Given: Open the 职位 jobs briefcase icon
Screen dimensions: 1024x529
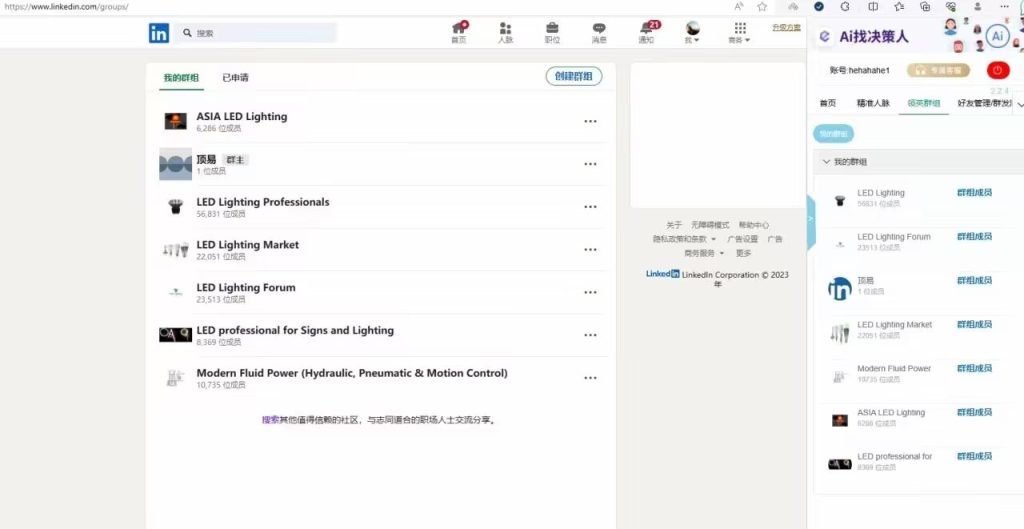Looking at the screenshot, I should (552, 32).
